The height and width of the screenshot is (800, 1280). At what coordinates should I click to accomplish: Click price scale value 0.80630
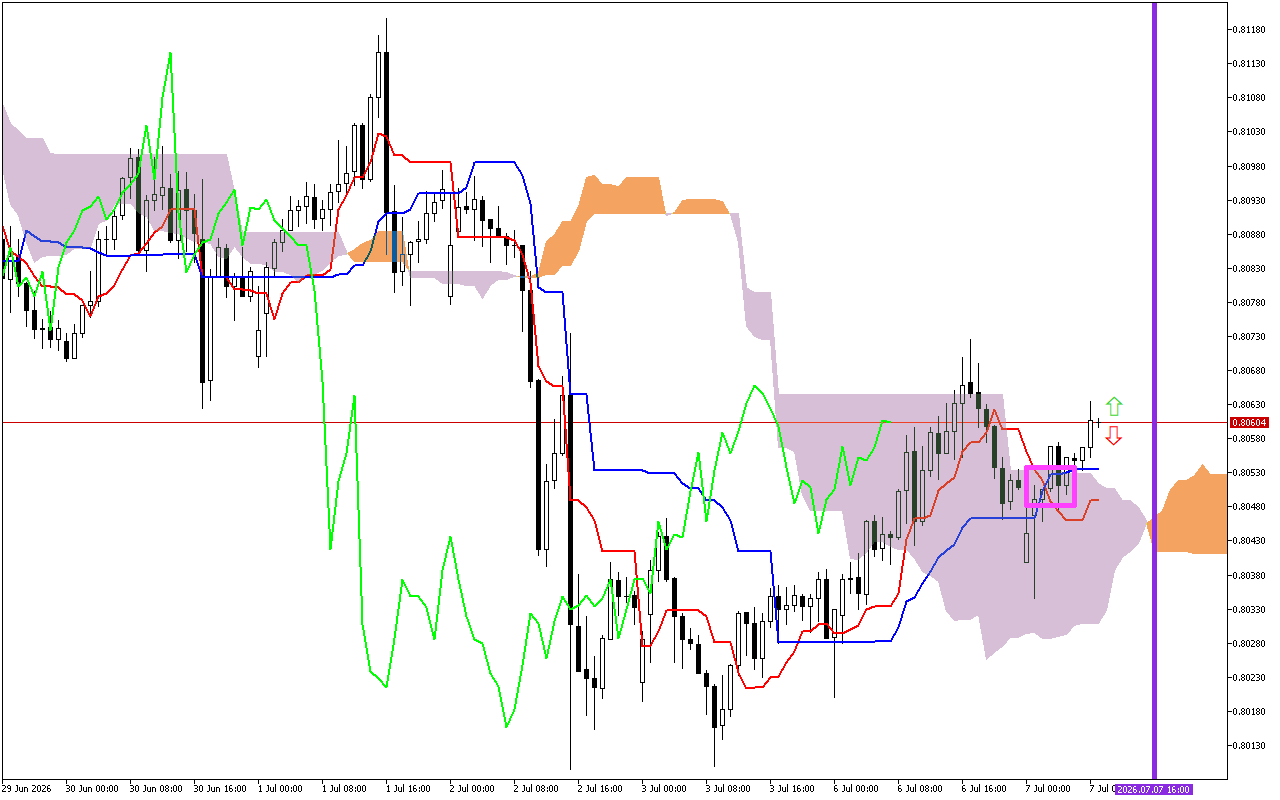pos(1250,404)
